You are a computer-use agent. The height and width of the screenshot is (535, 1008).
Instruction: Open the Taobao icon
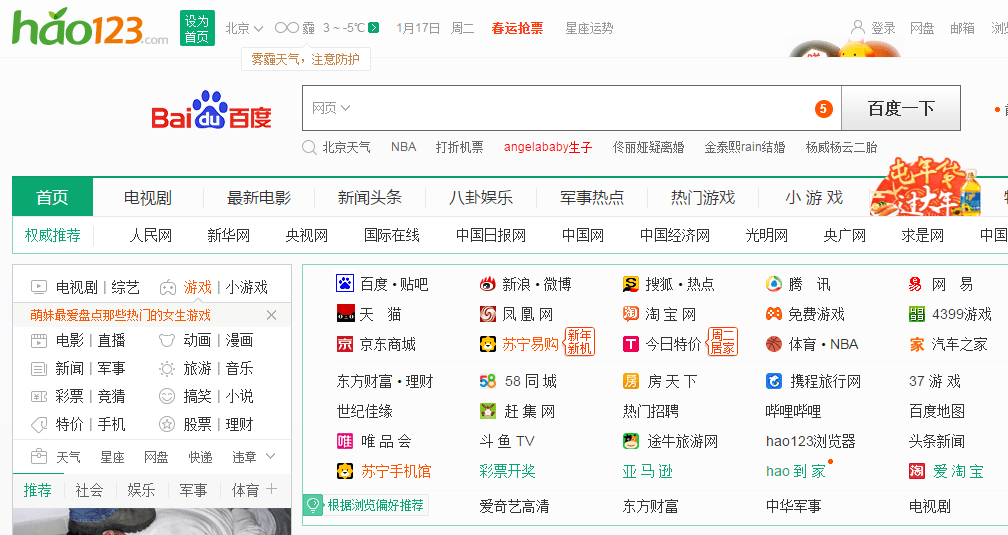[631, 314]
